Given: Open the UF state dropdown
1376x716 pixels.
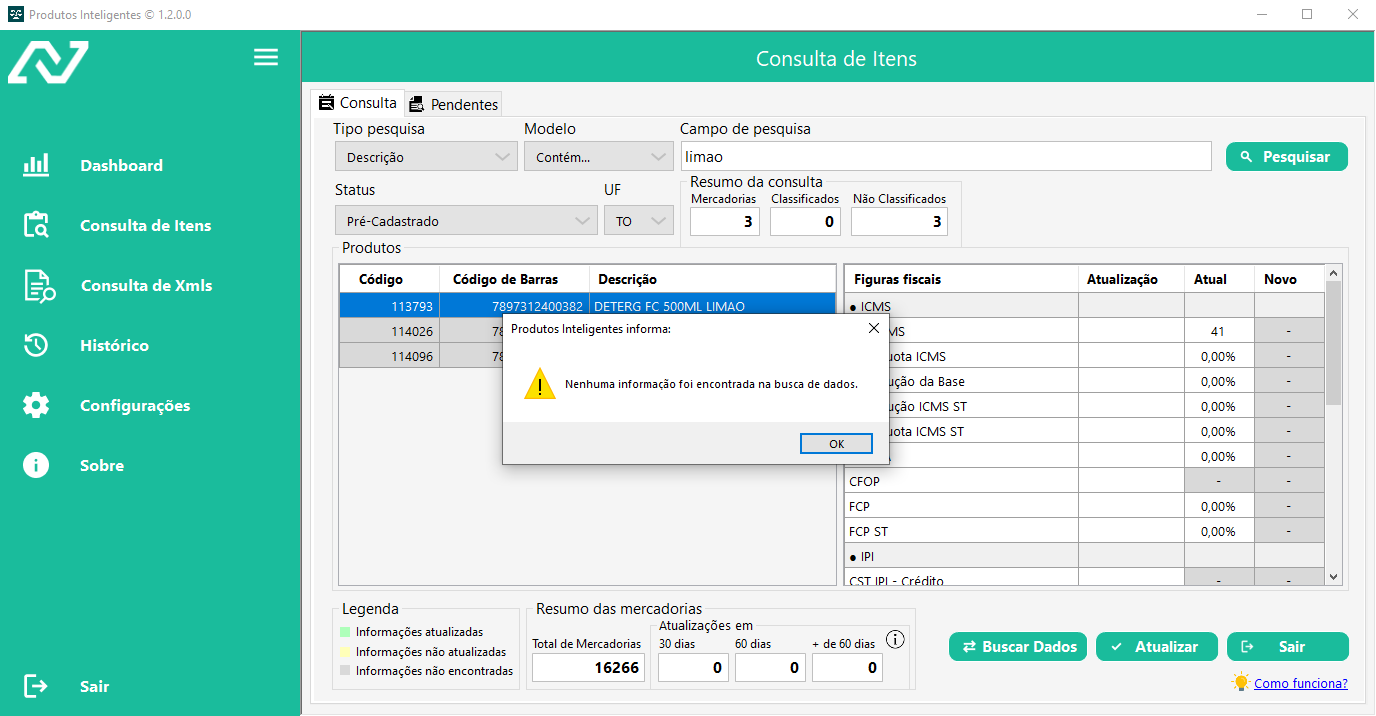Looking at the screenshot, I should click(x=638, y=221).
